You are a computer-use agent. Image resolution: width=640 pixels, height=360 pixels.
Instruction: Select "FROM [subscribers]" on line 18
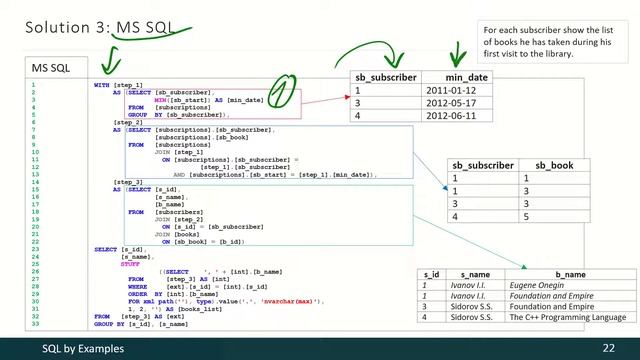point(166,212)
